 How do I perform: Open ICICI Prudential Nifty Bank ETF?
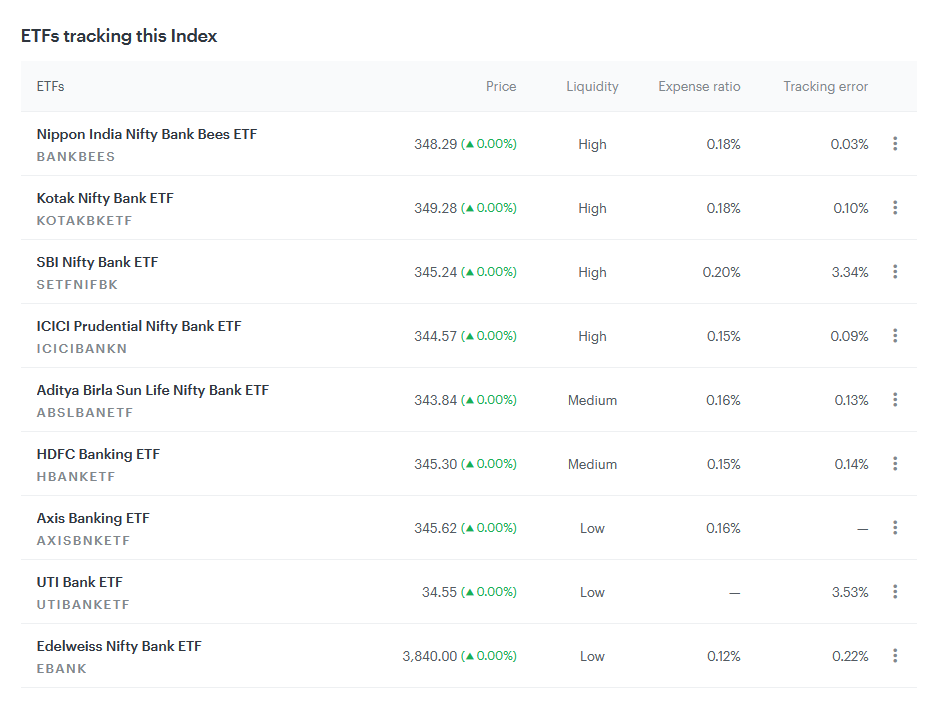[139, 326]
